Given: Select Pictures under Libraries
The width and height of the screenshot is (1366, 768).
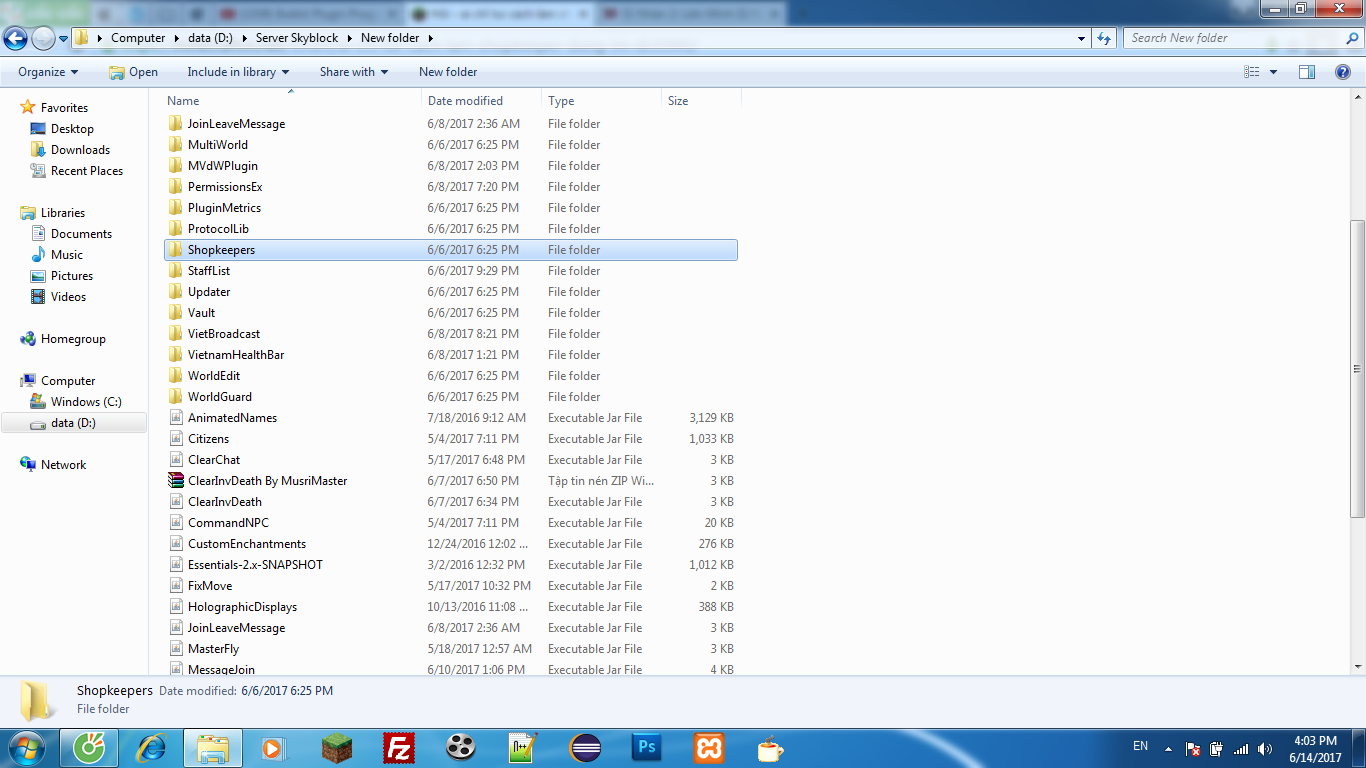Looking at the screenshot, I should click(x=72, y=276).
